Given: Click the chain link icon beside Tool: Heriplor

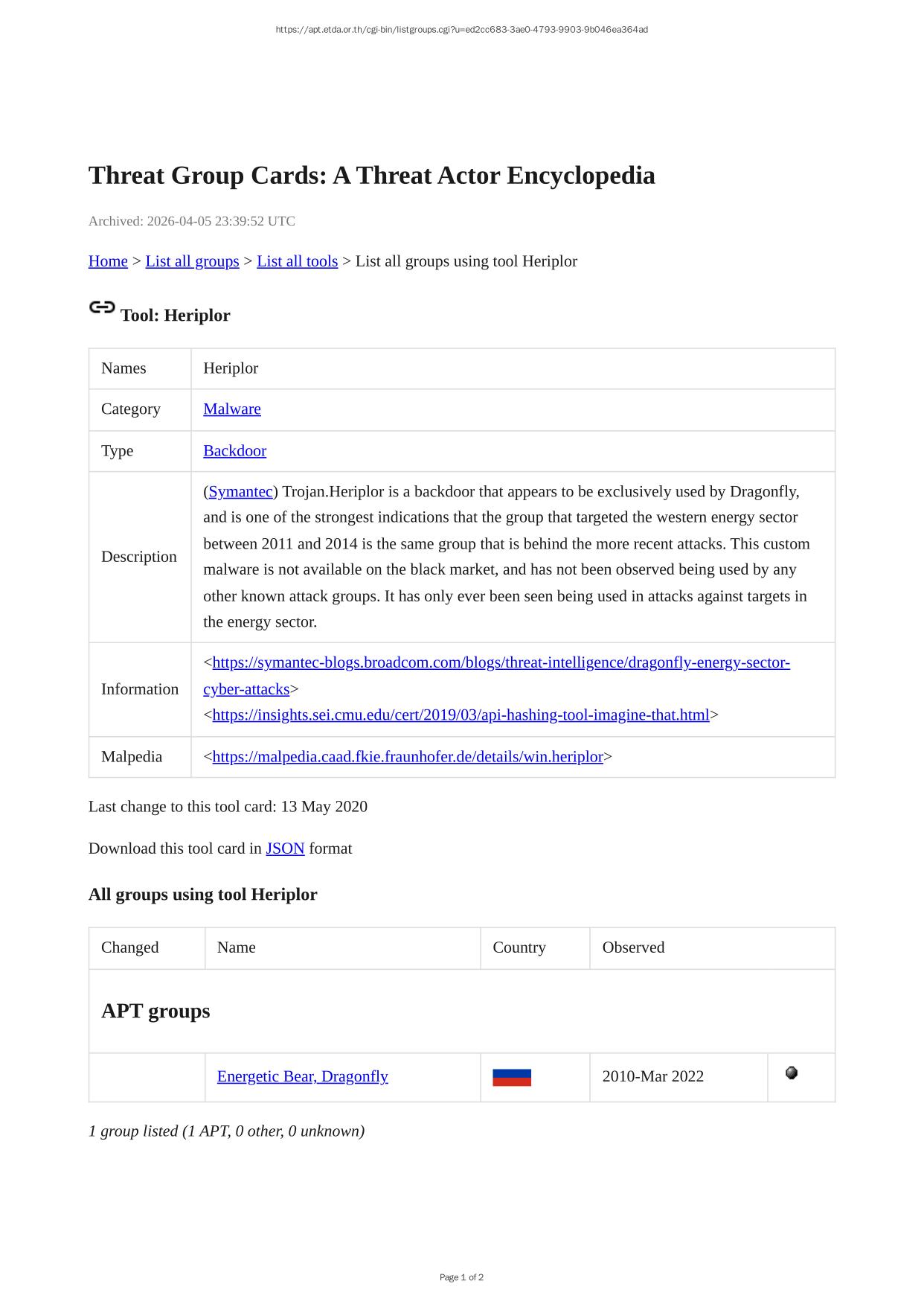Looking at the screenshot, I should pos(102,307).
